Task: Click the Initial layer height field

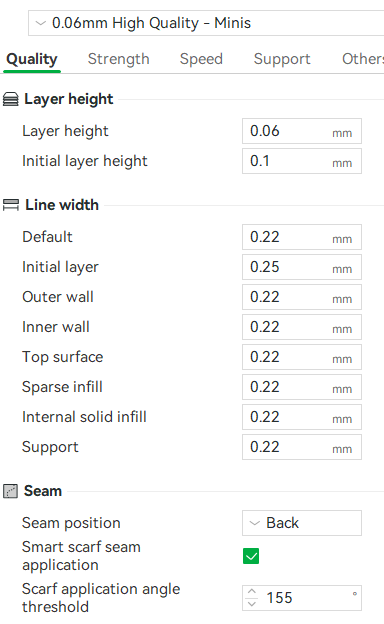Action: tap(302, 161)
